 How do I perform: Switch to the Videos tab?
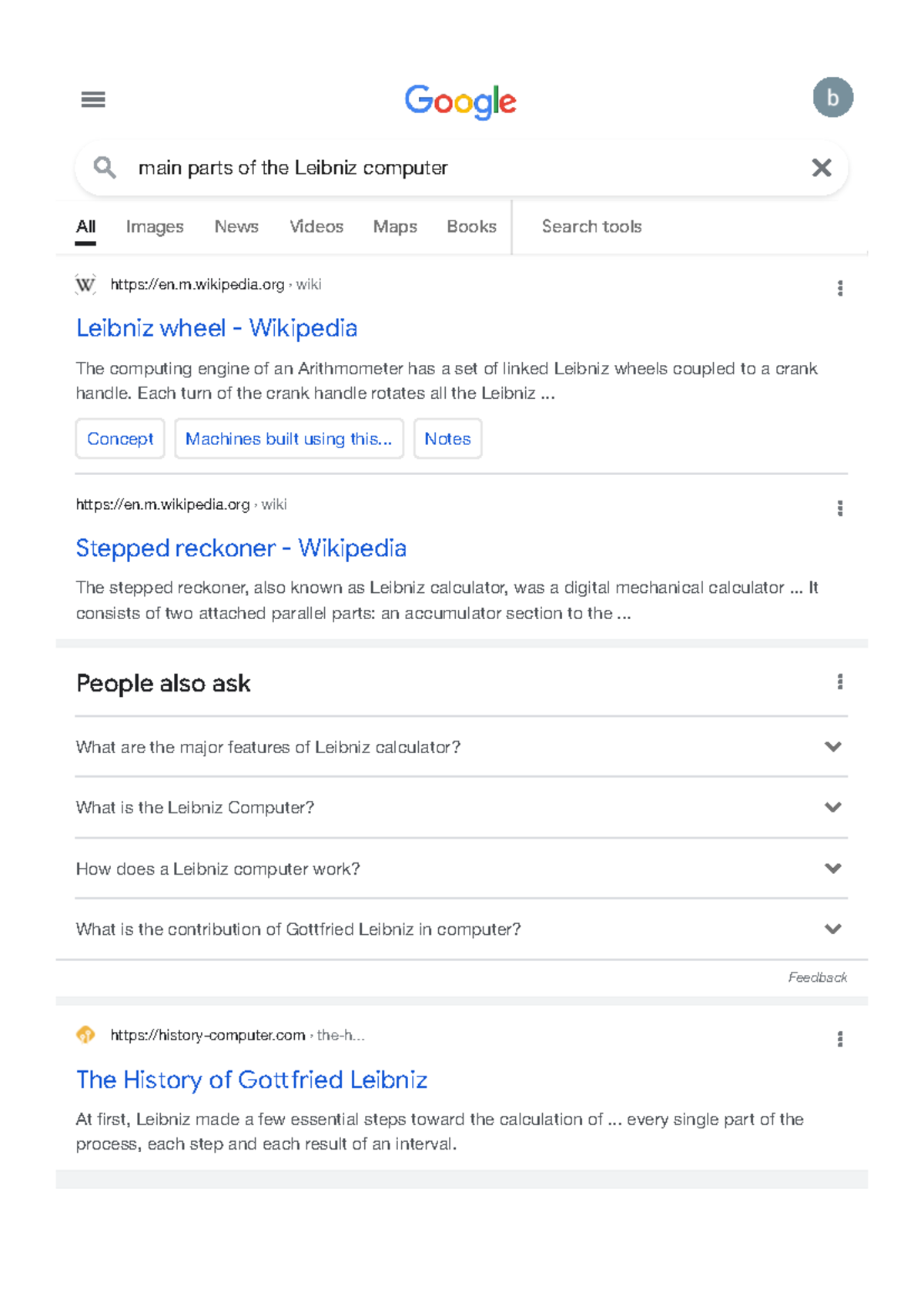click(316, 226)
